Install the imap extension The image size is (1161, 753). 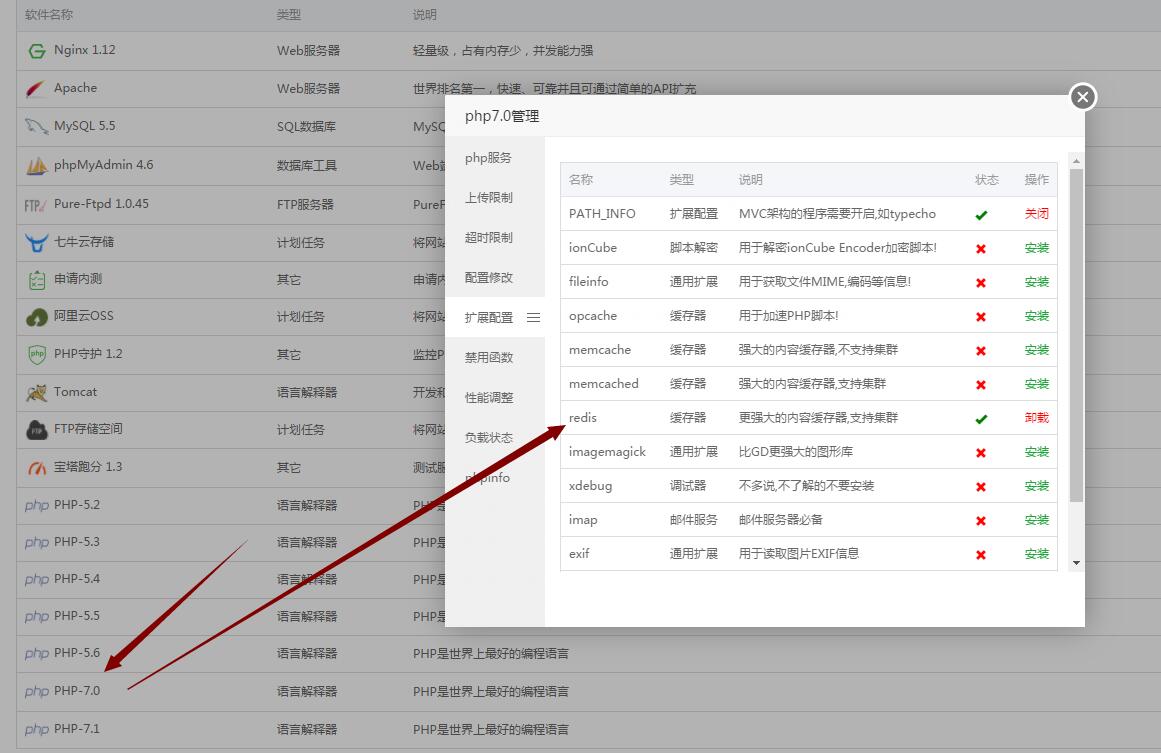coord(1037,521)
